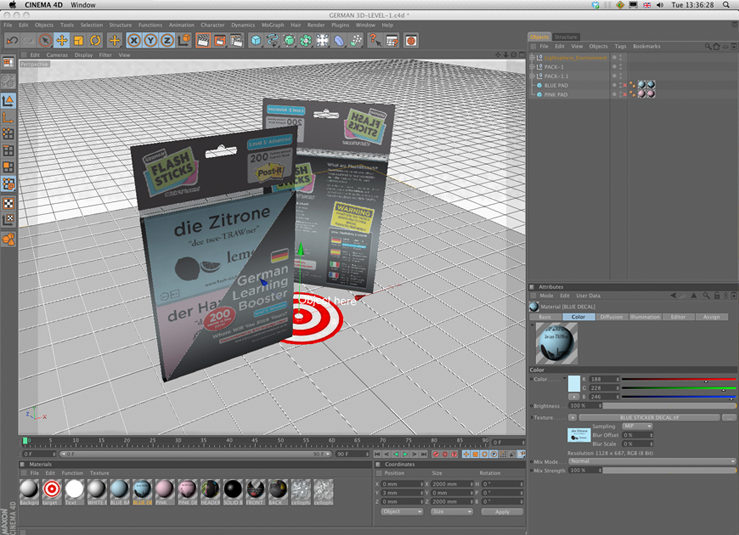The image size is (739, 535).
Task: Open the MoGraph menu
Action: point(273,25)
